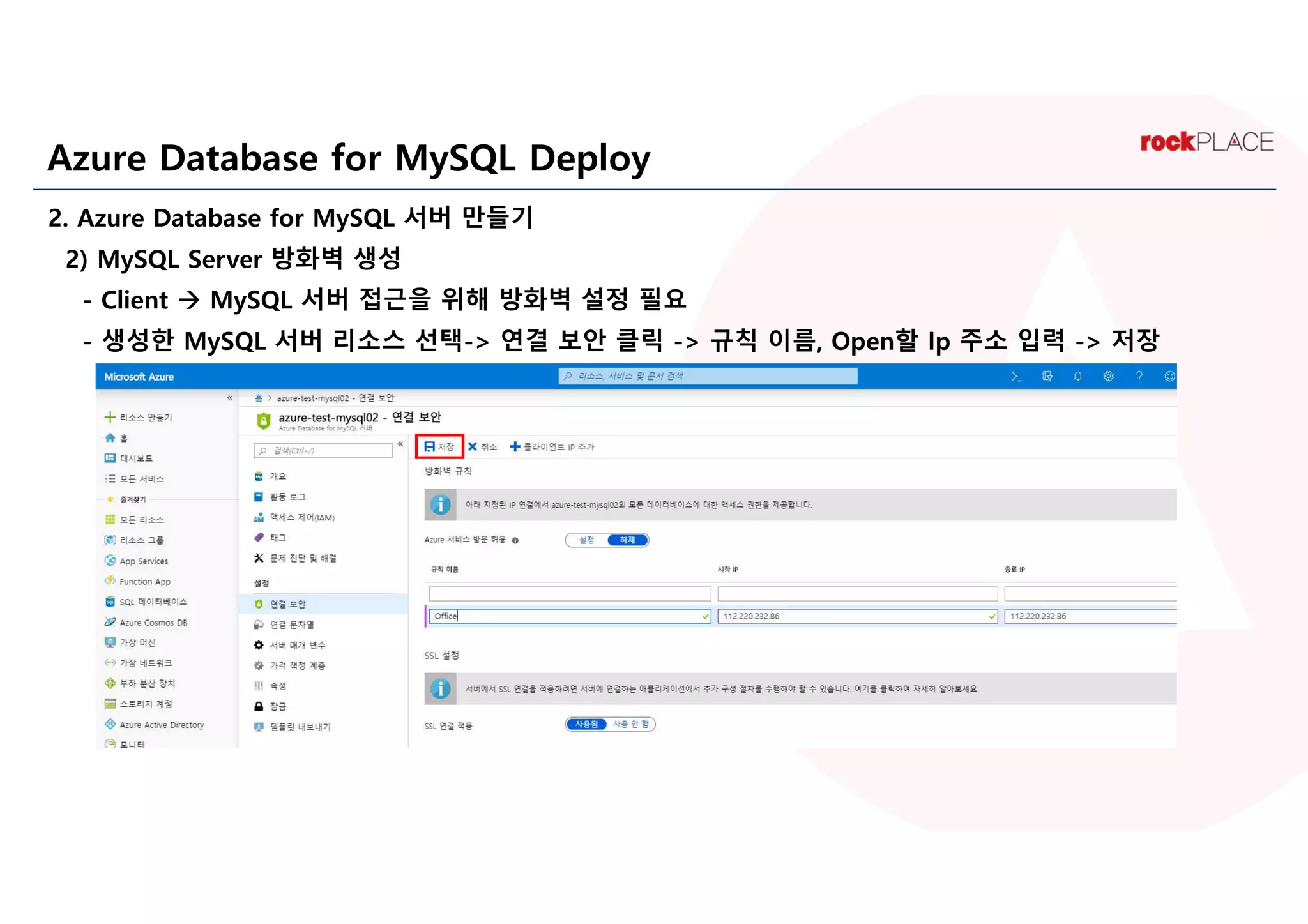Open Azure Active Directory in sidebar

point(154,725)
